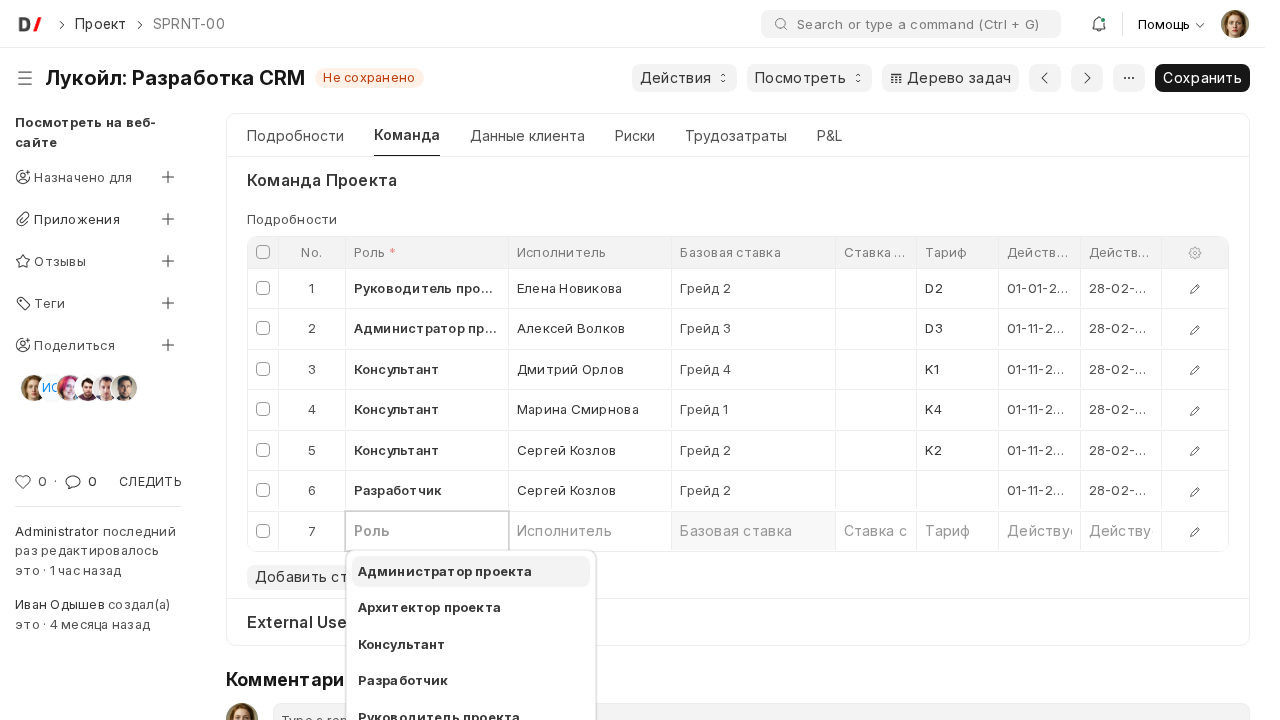
Task: Save the document with Сохранить
Action: pyautogui.click(x=1202, y=78)
